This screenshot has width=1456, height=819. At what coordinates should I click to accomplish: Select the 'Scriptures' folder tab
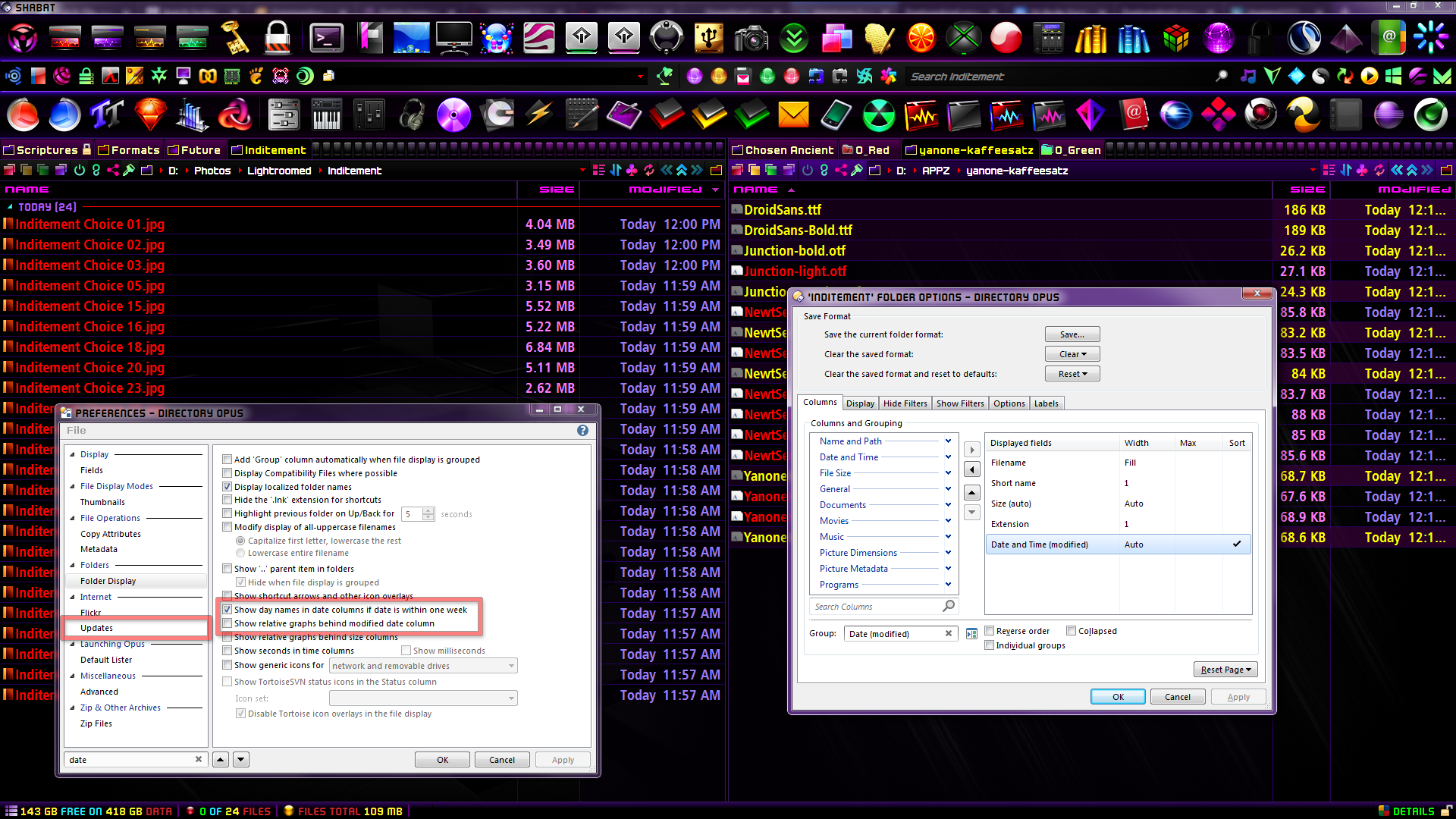[x=47, y=150]
